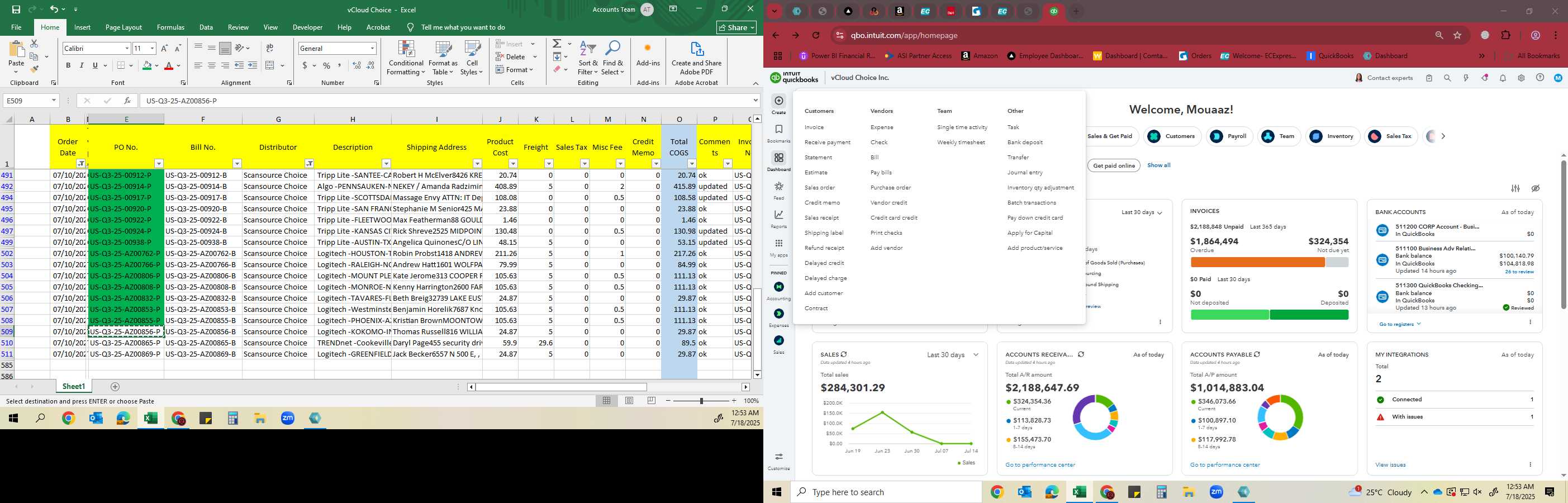
Task: Click the Format Painter brush in Excel
Action: point(34,69)
